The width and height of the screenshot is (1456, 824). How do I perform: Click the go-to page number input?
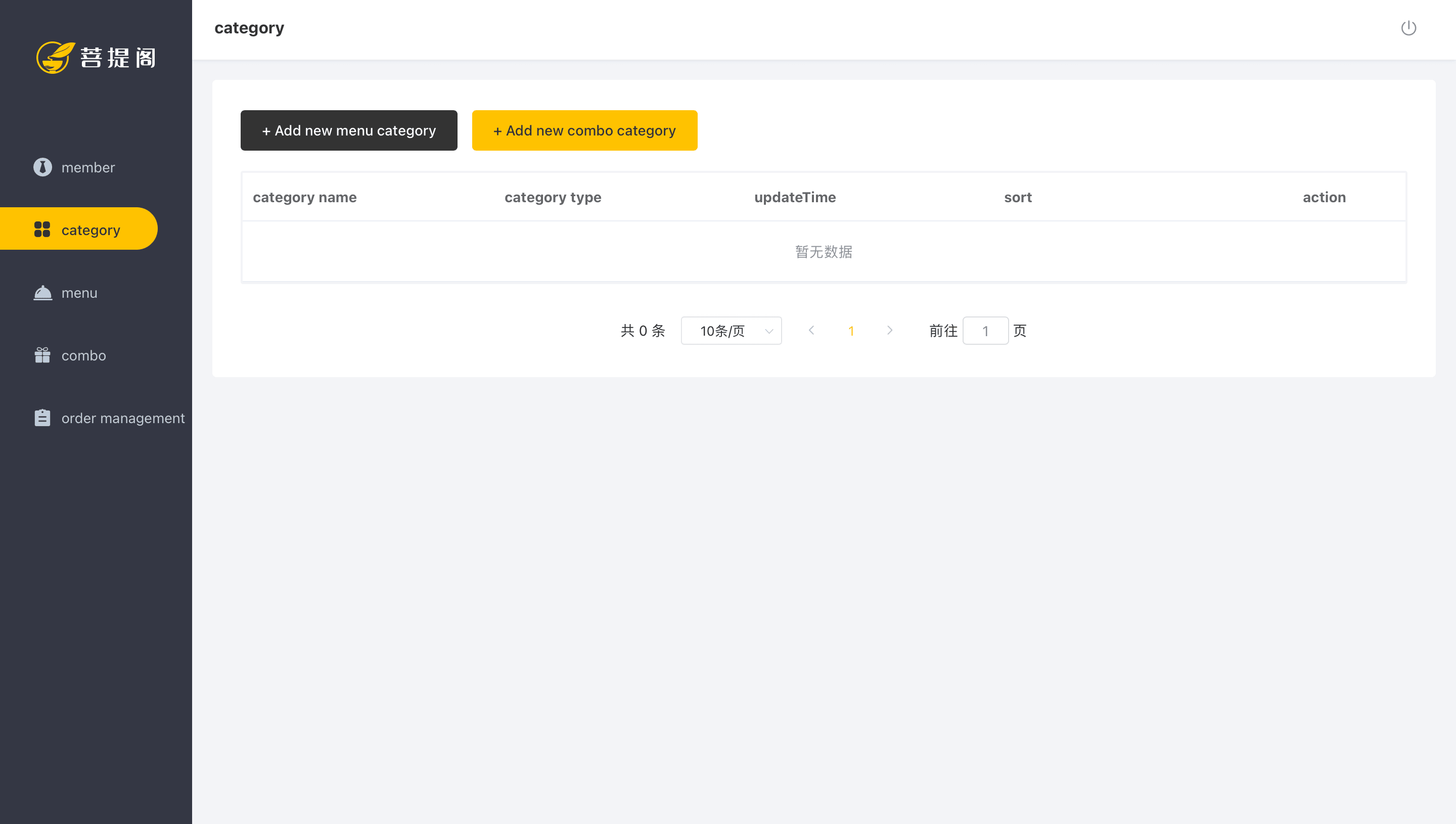point(985,331)
